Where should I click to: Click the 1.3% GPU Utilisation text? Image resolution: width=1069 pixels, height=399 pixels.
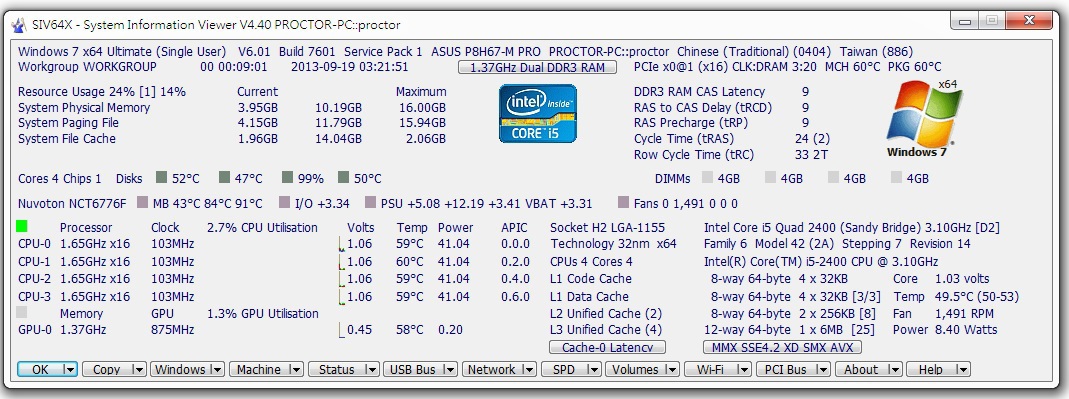pos(262,314)
